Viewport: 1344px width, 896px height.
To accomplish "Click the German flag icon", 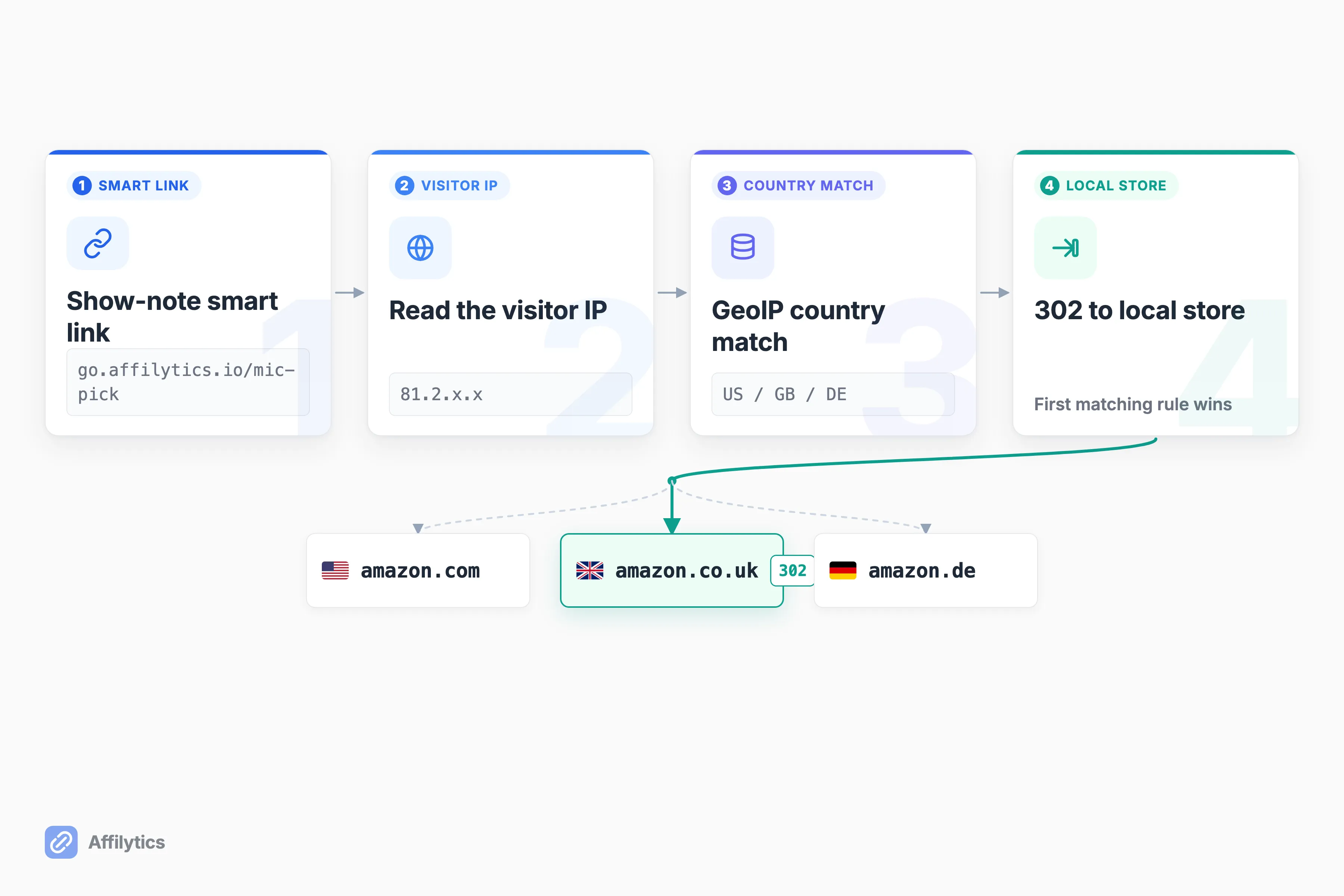I will click(x=842, y=570).
